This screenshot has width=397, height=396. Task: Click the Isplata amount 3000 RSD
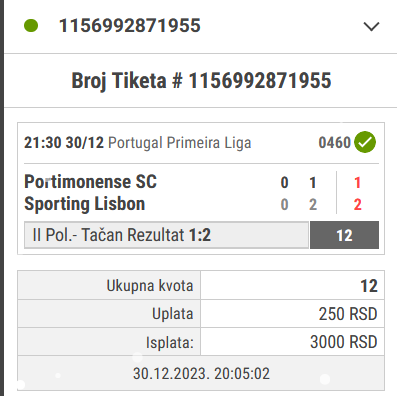tap(343, 342)
